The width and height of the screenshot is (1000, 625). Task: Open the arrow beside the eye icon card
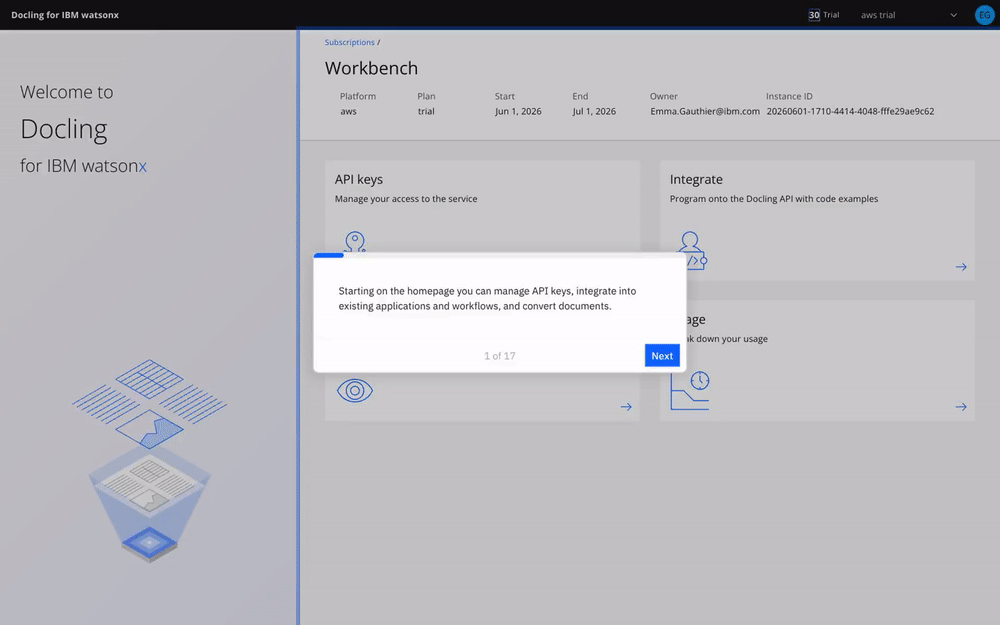click(626, 407)
